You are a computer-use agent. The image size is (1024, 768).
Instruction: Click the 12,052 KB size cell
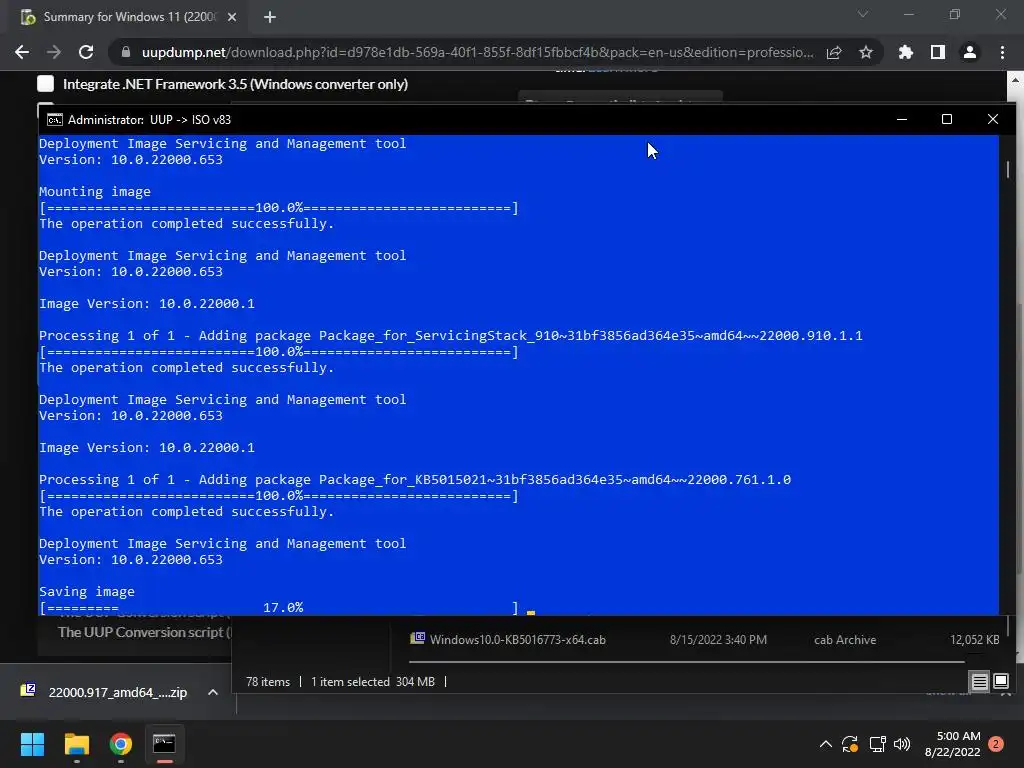click(974, 640)
